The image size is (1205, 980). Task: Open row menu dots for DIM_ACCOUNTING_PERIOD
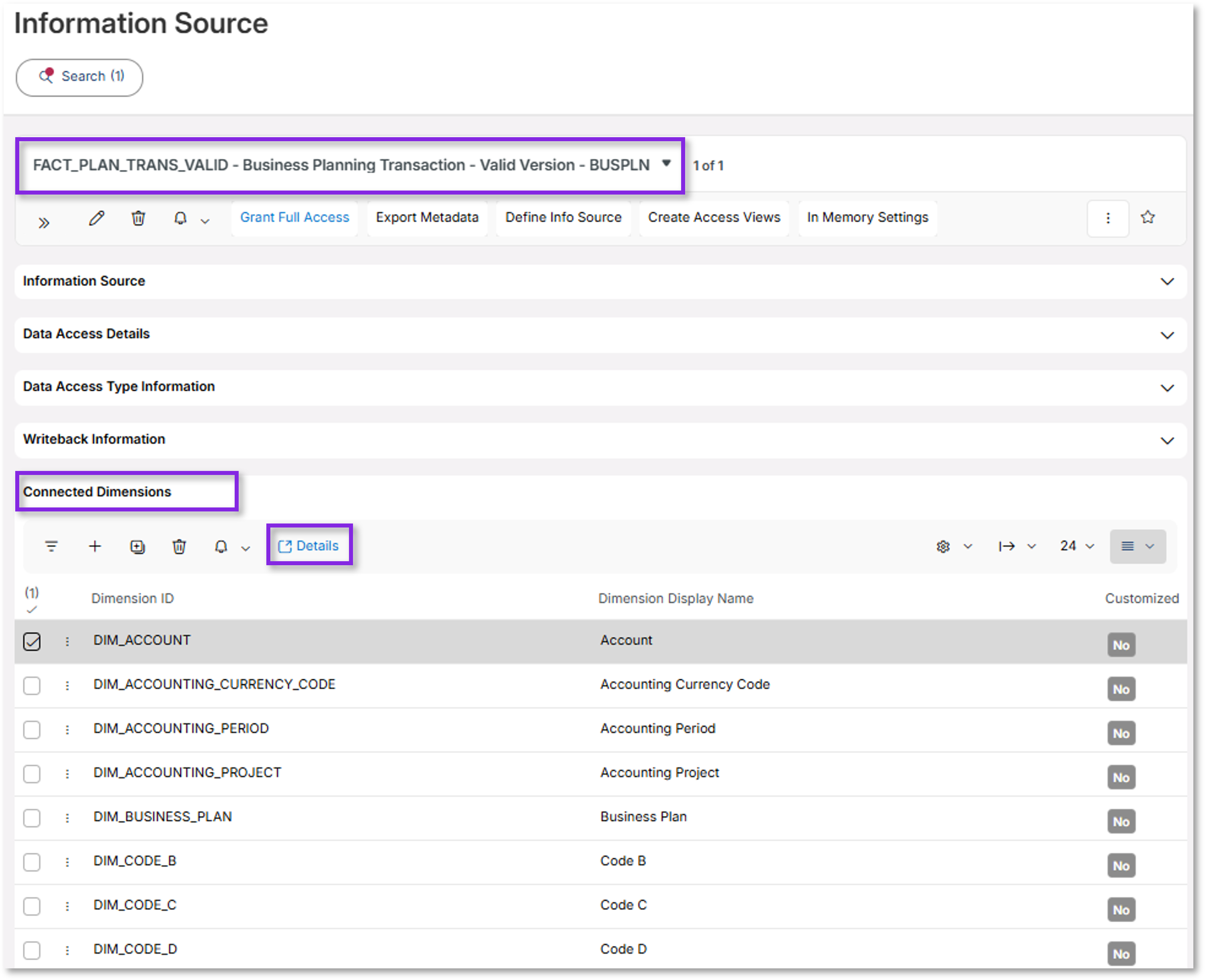[67, 730]
